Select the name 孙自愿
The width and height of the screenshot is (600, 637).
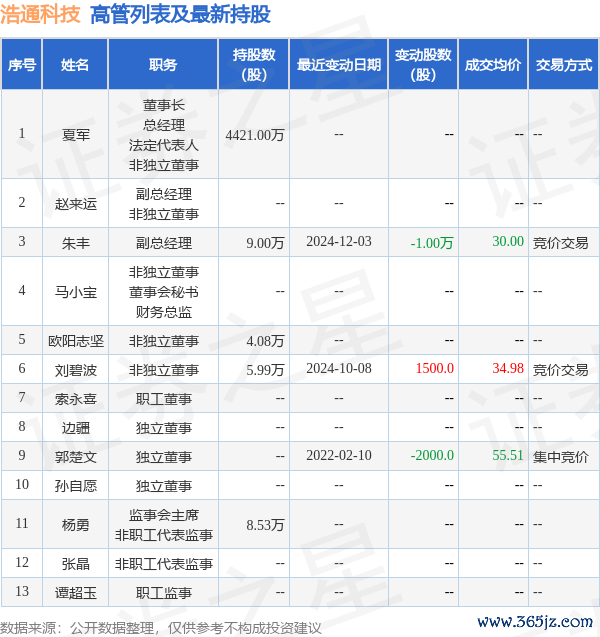76,486
